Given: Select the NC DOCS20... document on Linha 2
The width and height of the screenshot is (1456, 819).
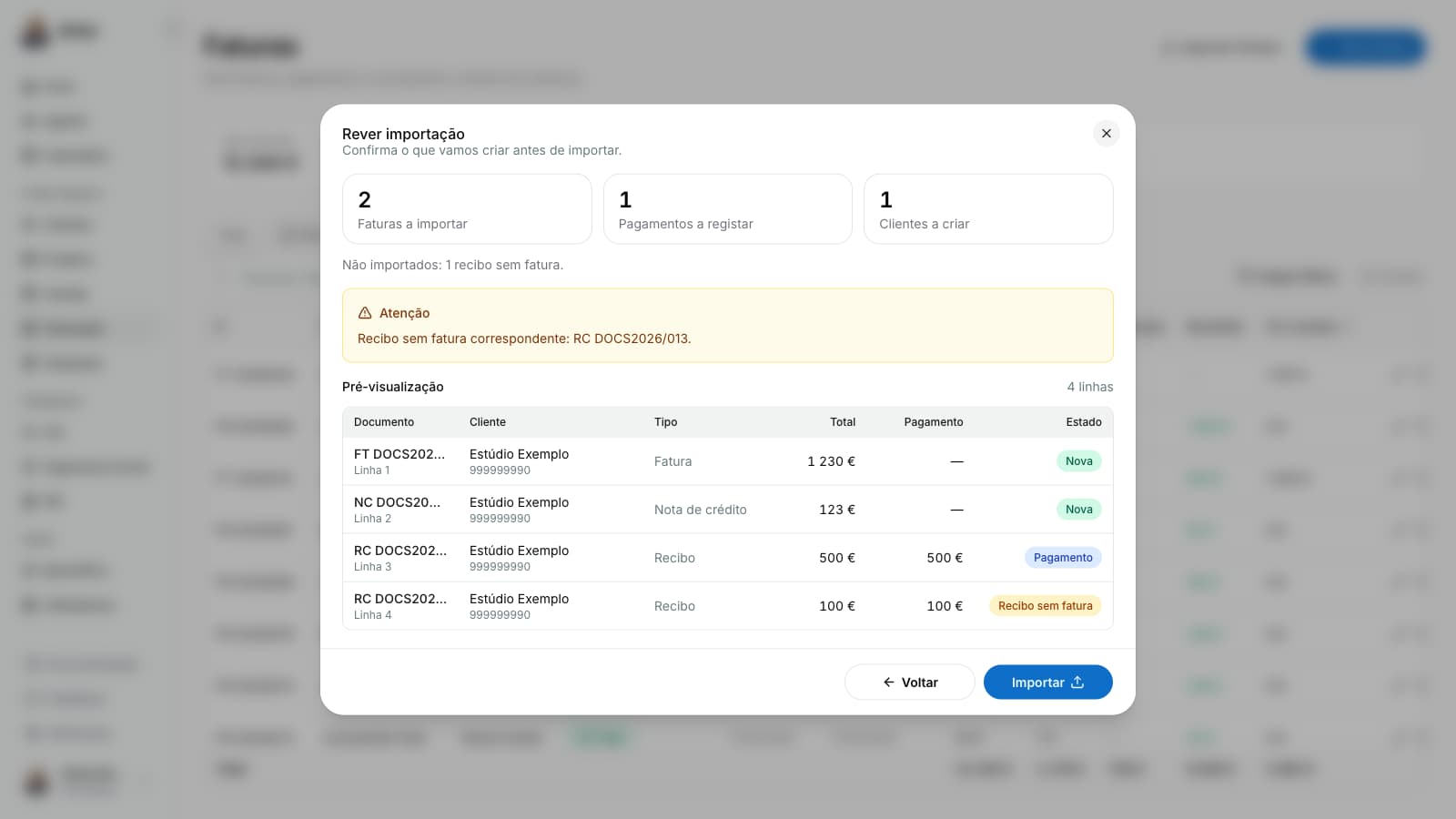Looking at the screenshot, I should 397,502.
